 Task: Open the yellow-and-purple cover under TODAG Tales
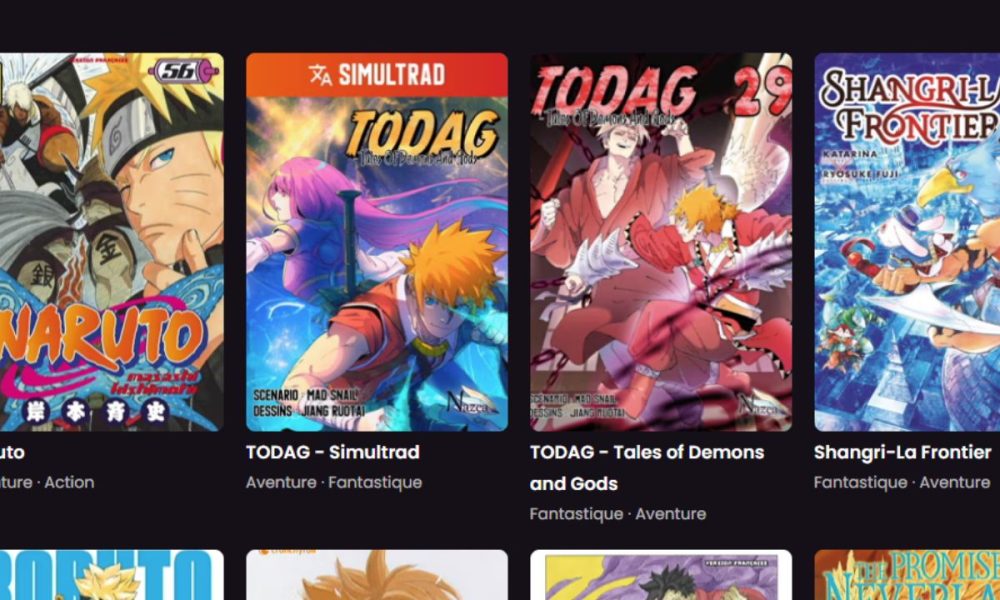coord(661,574)
